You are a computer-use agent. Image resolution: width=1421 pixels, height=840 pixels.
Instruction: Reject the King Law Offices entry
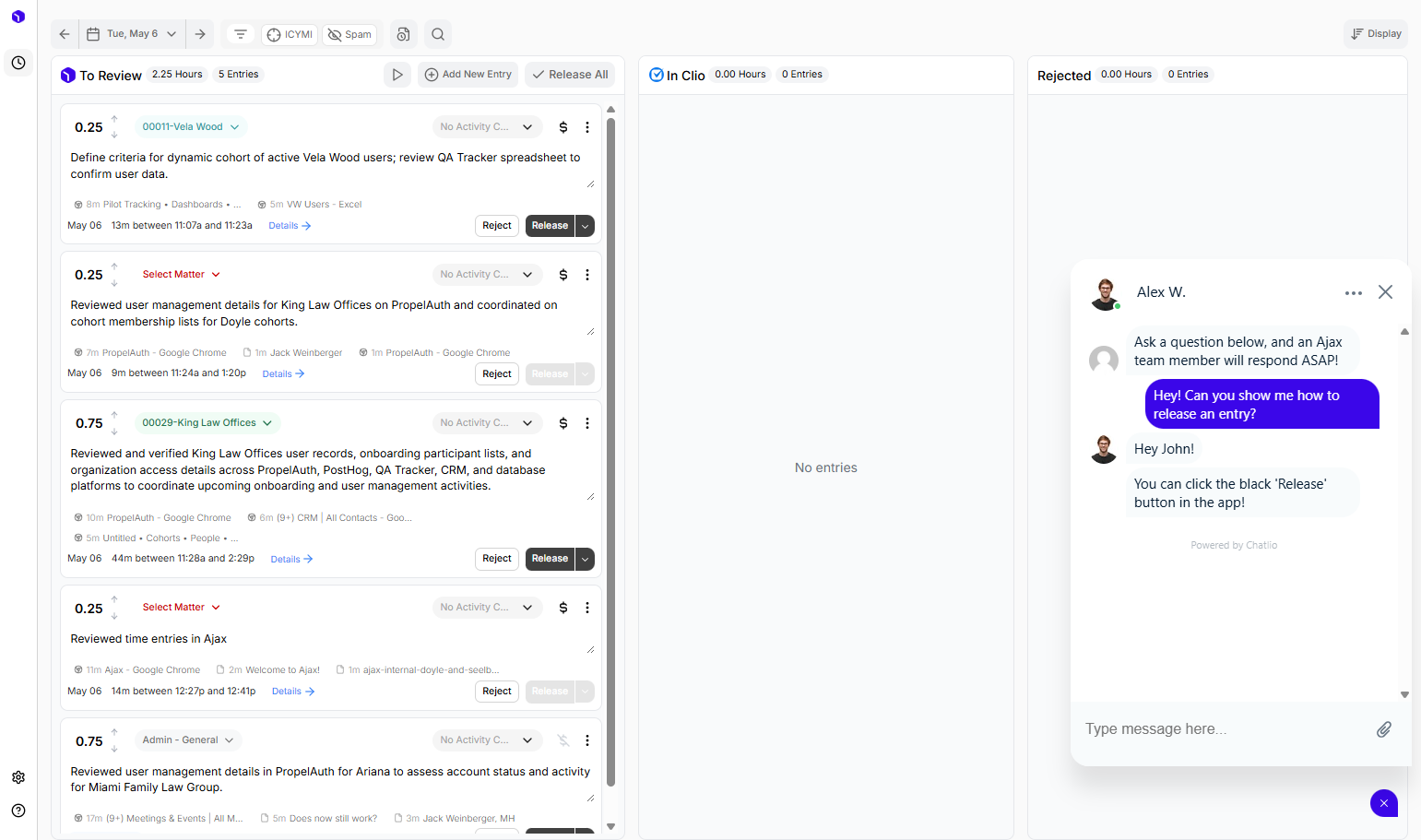[x=497, y=559]
